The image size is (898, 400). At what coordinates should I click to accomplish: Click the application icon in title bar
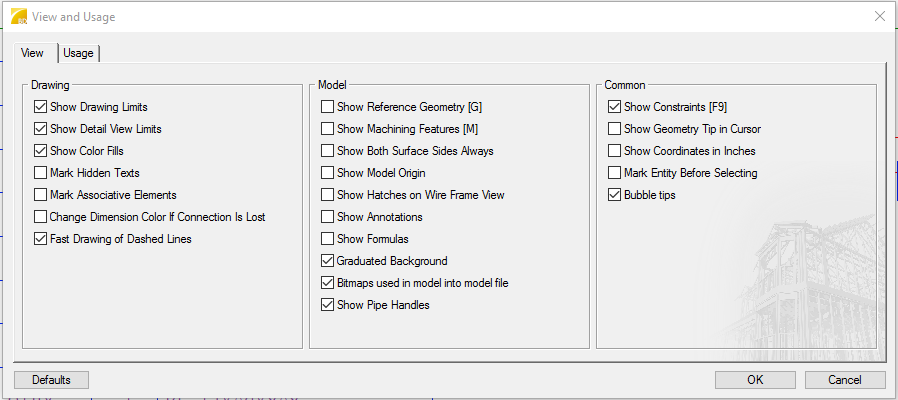click(x=18, y=16)
